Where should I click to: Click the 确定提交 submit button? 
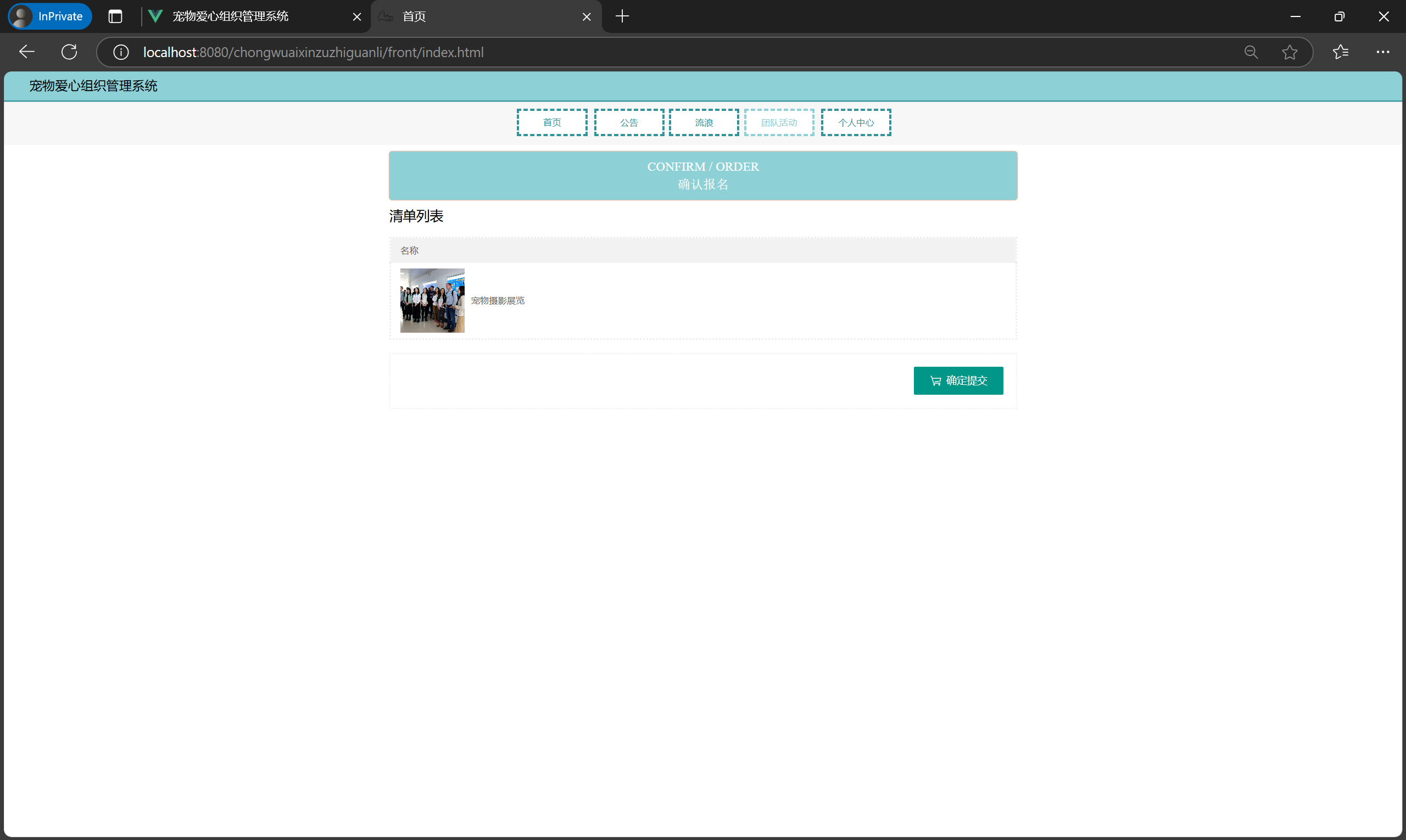(957, 380)
